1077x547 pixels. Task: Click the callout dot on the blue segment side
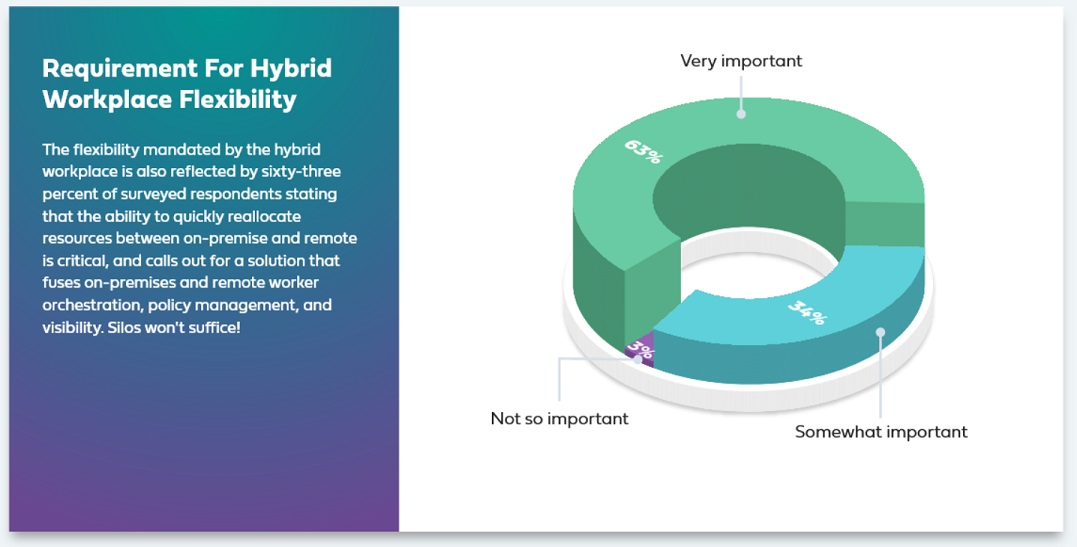coord(881,333)
